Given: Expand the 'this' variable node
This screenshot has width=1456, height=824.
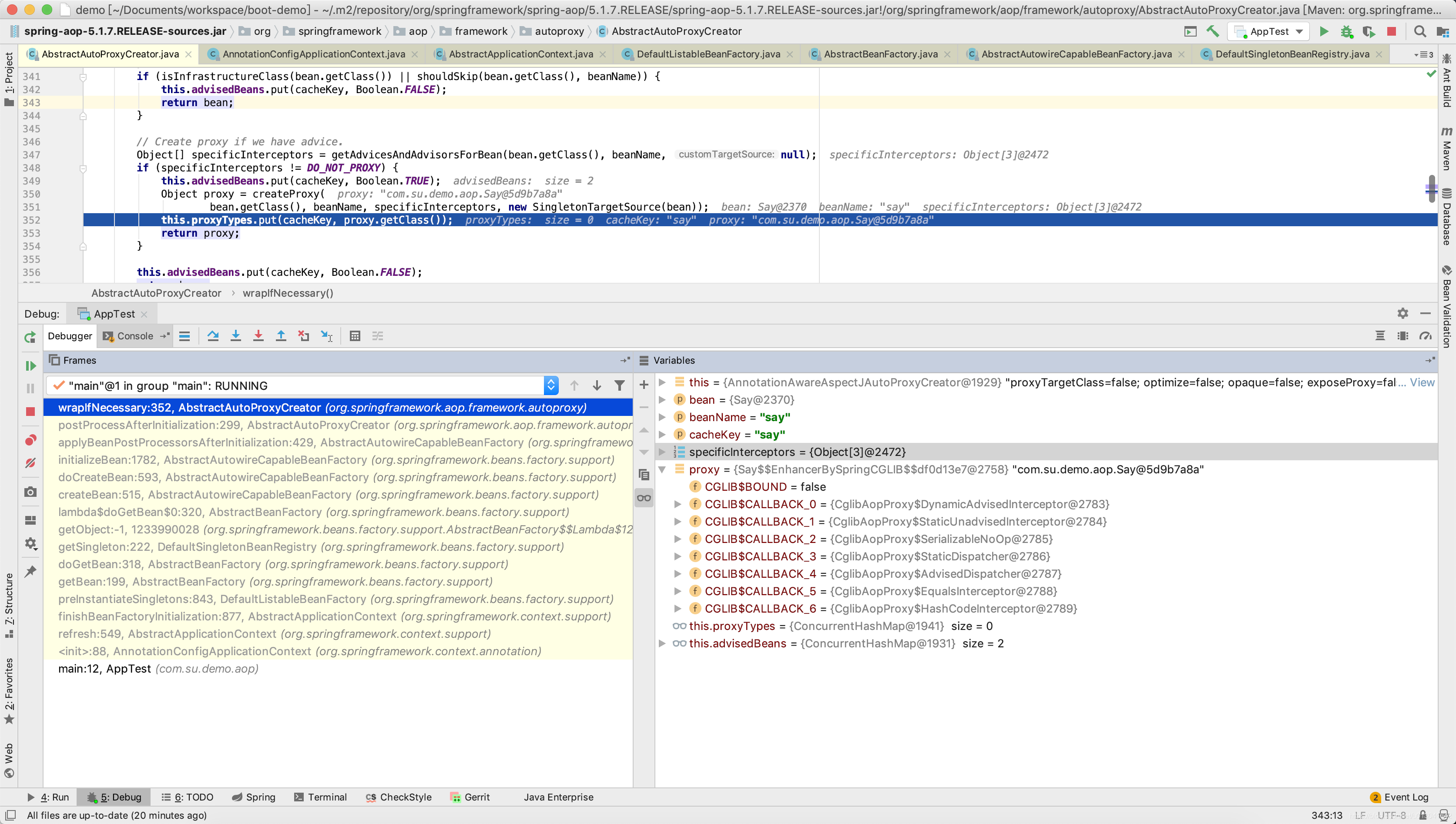Looking at the screenshot, I should pos(661,382).
